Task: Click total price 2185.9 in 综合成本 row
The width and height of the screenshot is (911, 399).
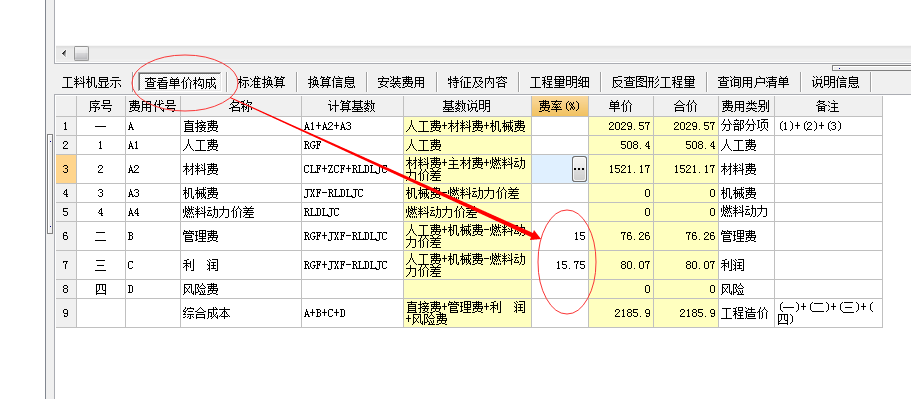Action: coord(686,313)
